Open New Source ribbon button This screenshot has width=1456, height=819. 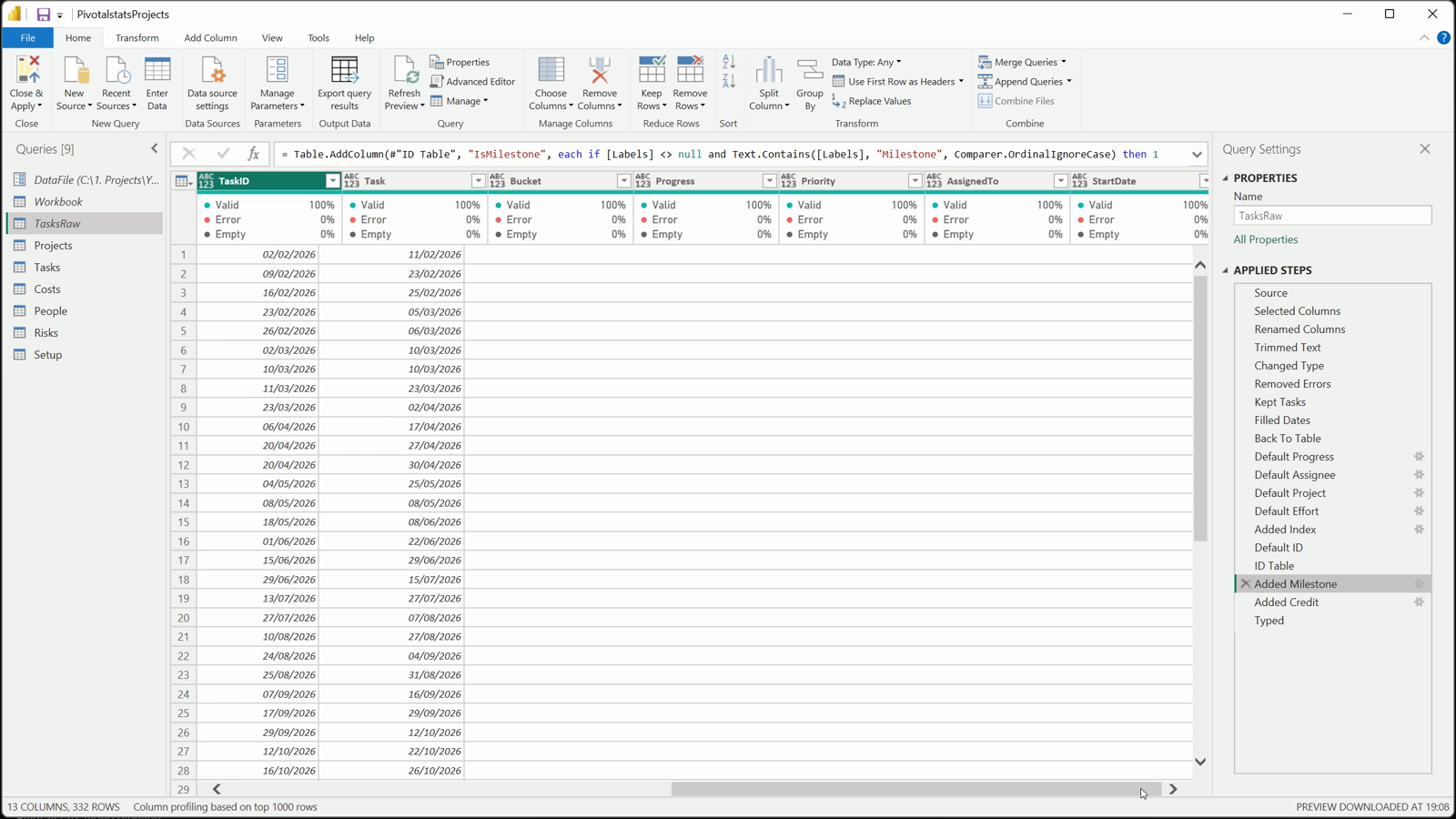pos(74,83)
